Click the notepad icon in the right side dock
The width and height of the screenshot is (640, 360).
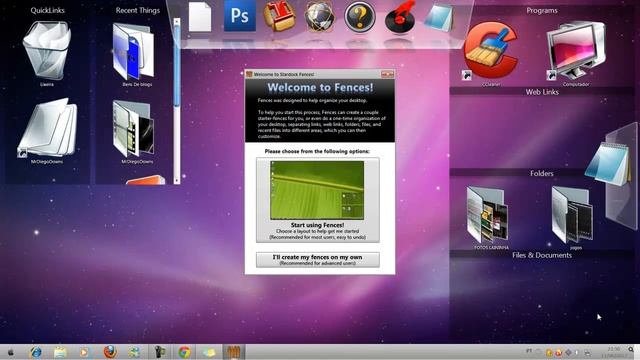608,163
